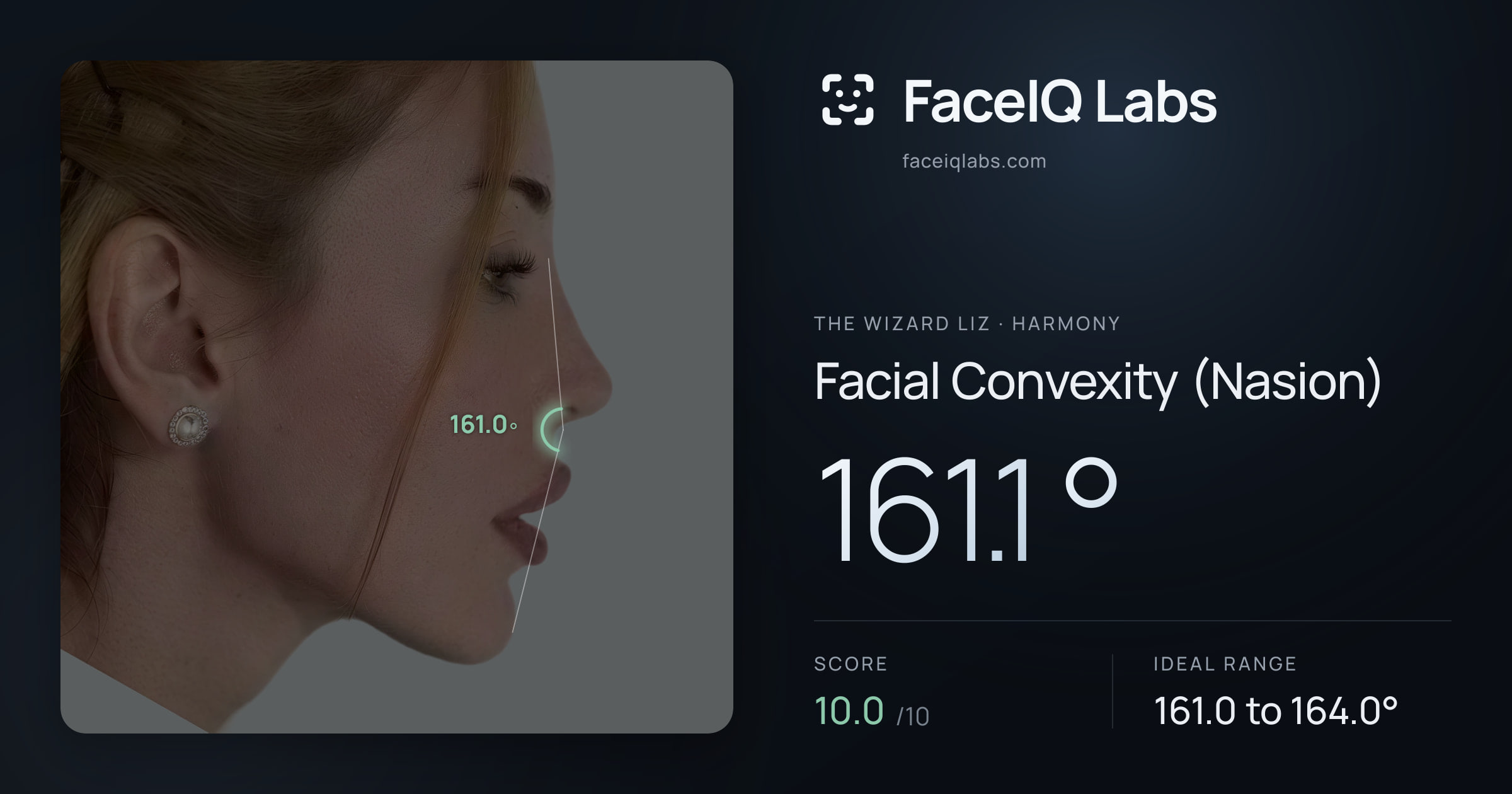Image resolution: width=1512 pixels, height=794 pixels.
Task: Click the SCORE label
Action: point(850,664)
